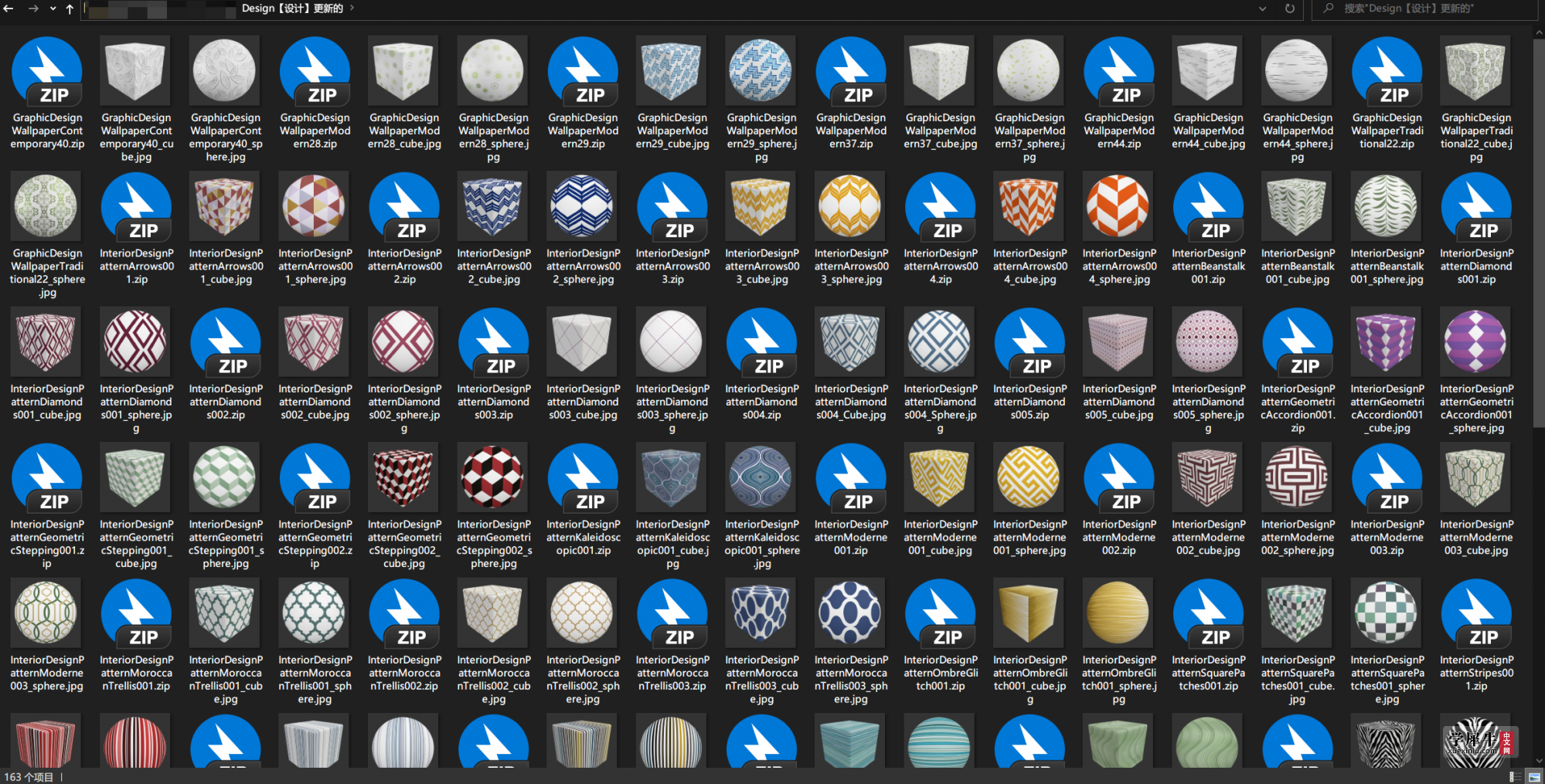Select Kaleidoscopic001_sphere.jpg thumbnail
This screenshot has height=784, width=1545.
click(x=761, y=477)
